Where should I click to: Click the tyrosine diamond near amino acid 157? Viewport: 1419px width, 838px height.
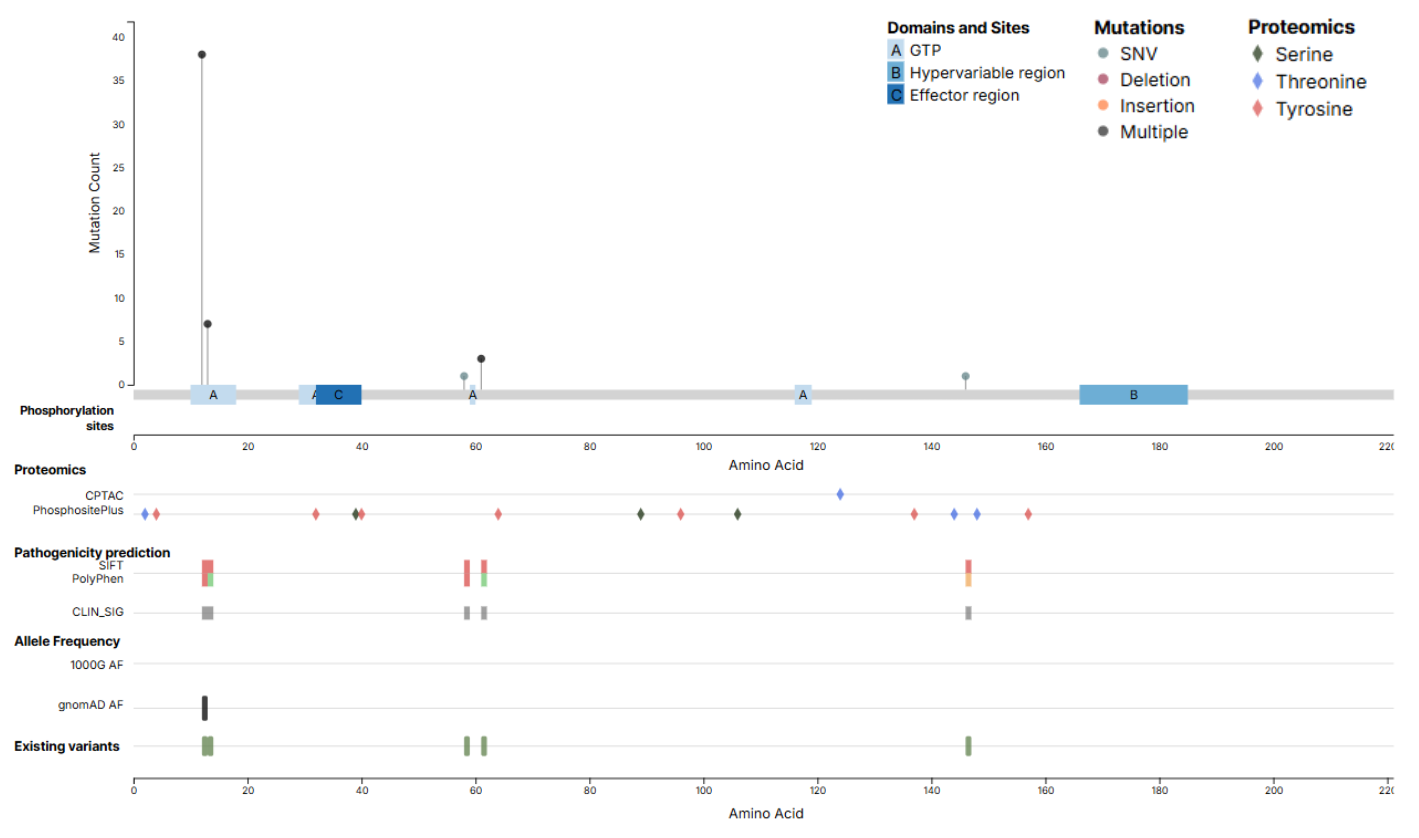pos(1028,514)
